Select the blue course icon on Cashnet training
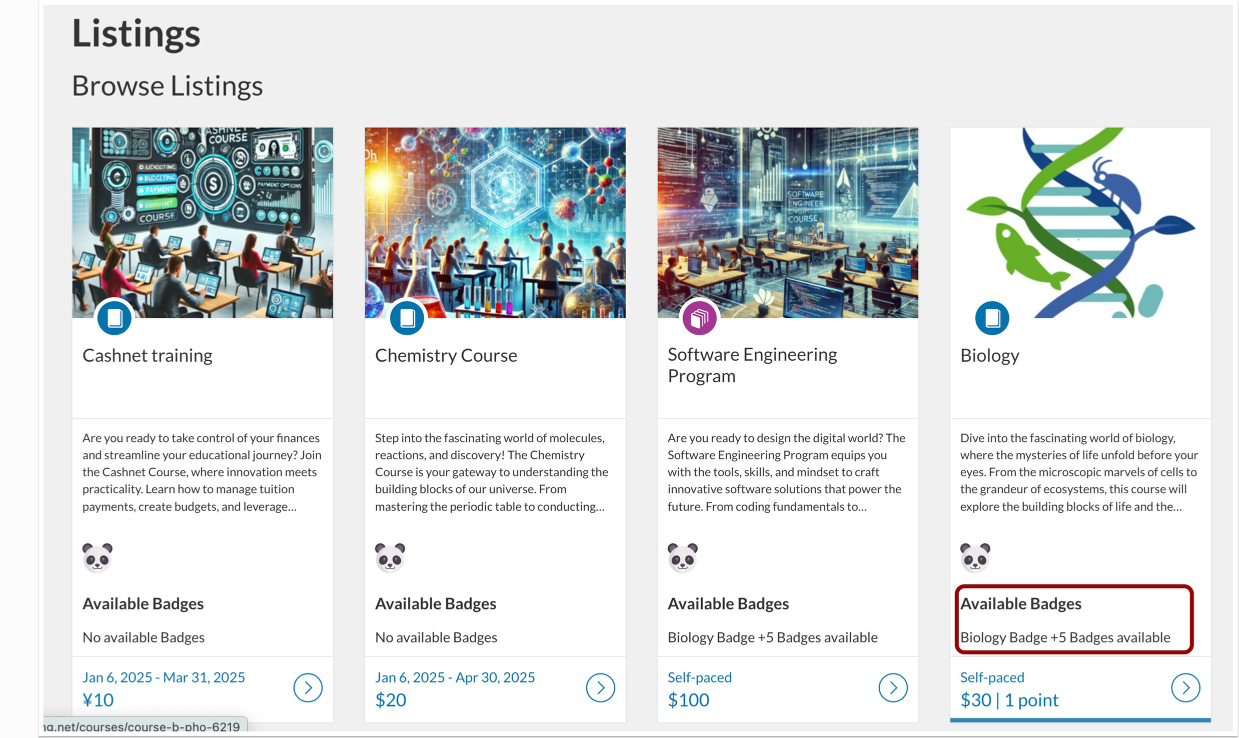1239x738 pixels. pyautogui.click(x=115, y=318)
